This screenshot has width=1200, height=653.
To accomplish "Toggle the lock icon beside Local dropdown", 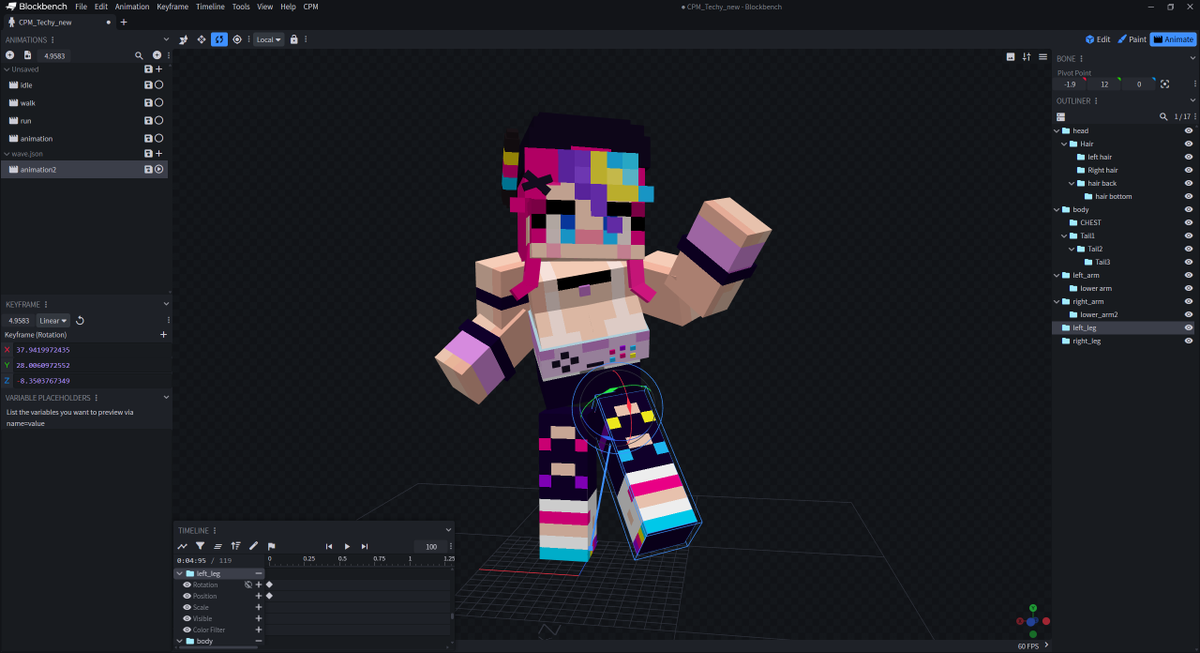I will (x=294, y=40).
